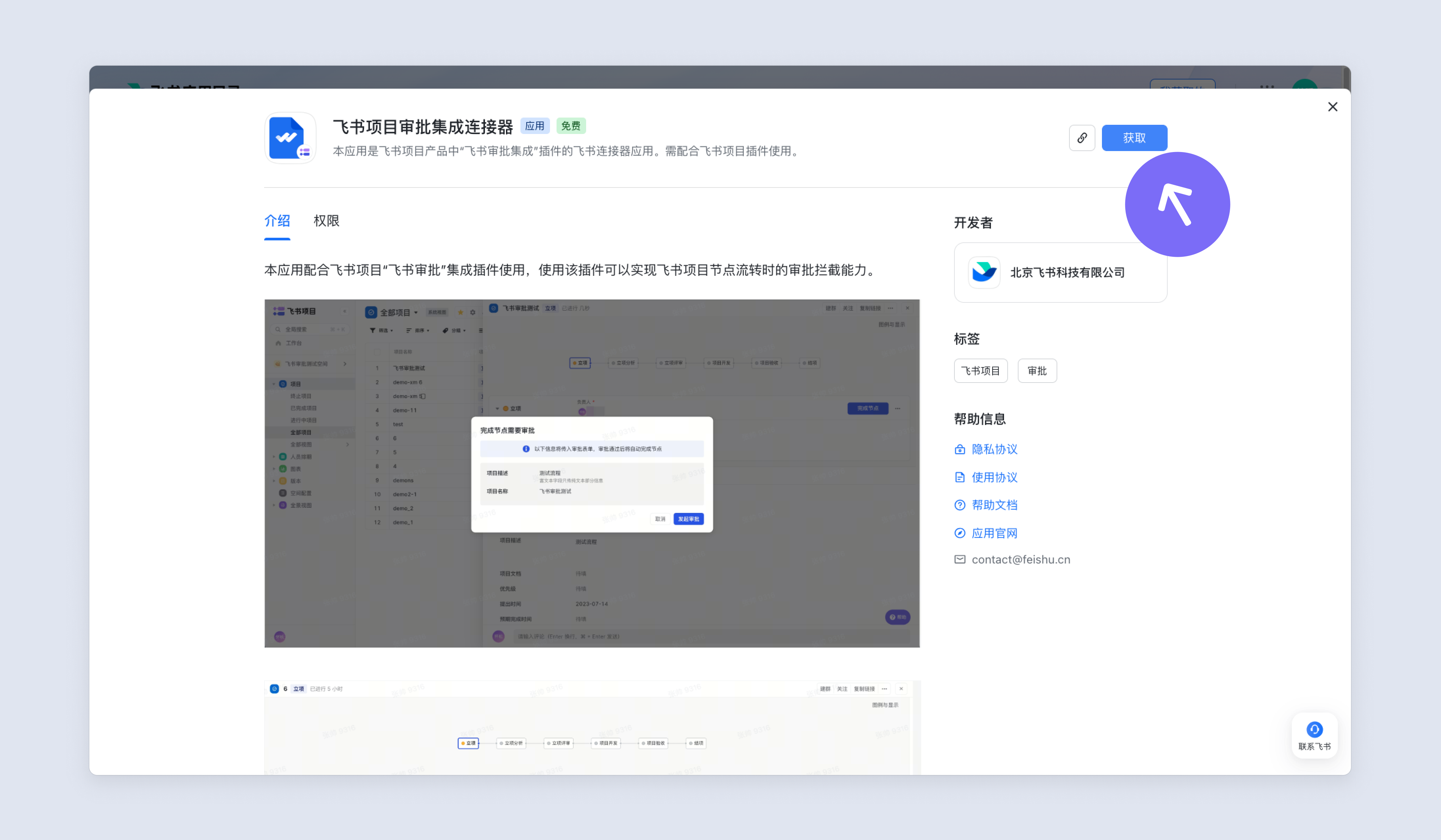Viewport: 1441px width, 840px height.
Task: Click the 免费 badge next to title
Action: tap(571, 126)
